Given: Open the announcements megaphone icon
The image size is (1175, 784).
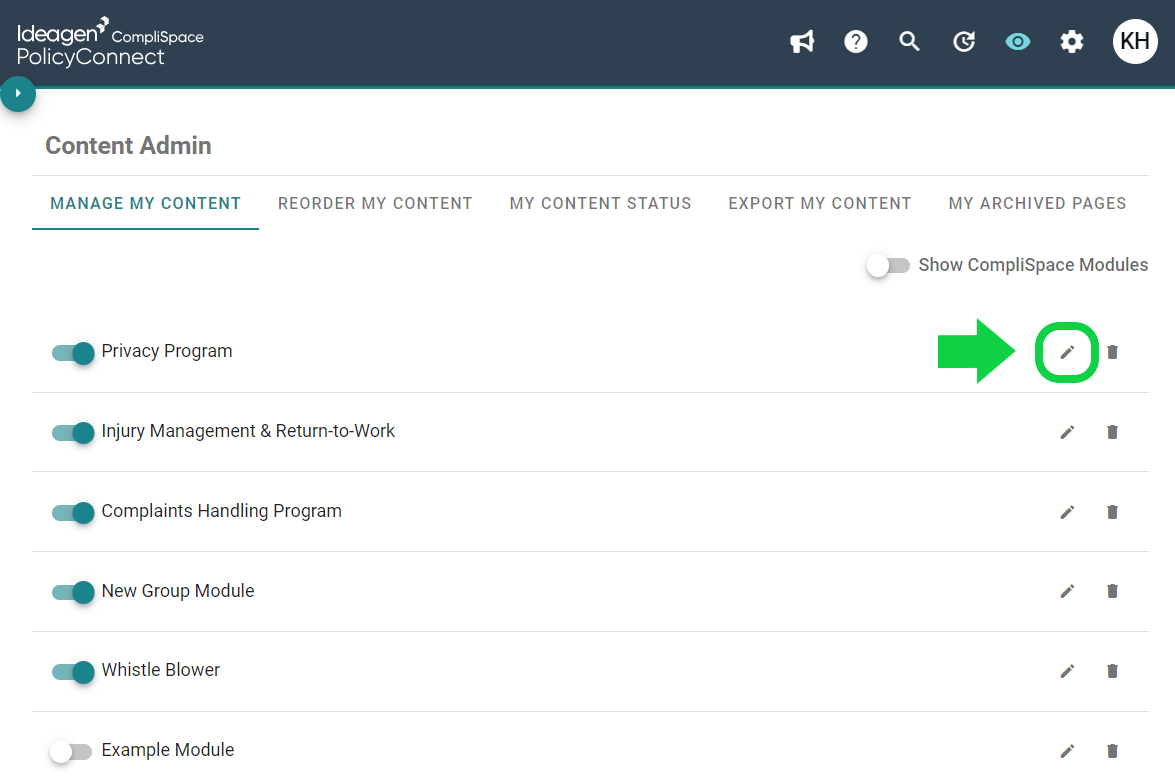Looking at the screenshot, I should click(802, 42).
